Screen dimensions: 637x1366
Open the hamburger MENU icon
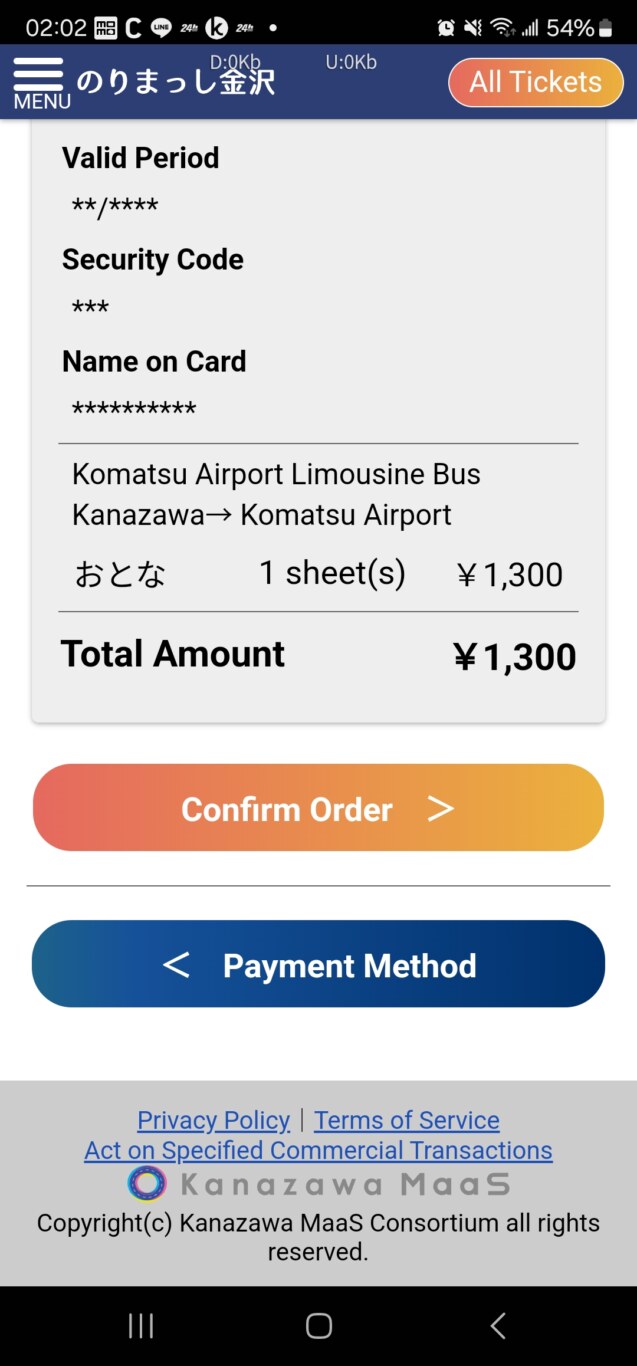[39, 83]
